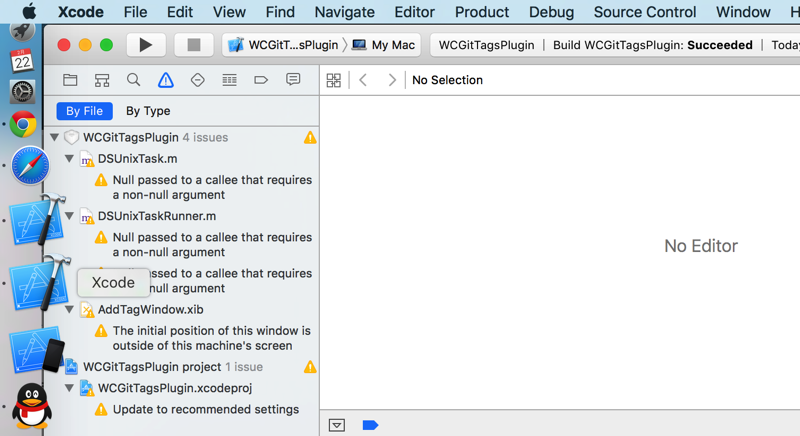Open the Apple menu
Screen dimensions: 800x436
click(x=29, y=11)
